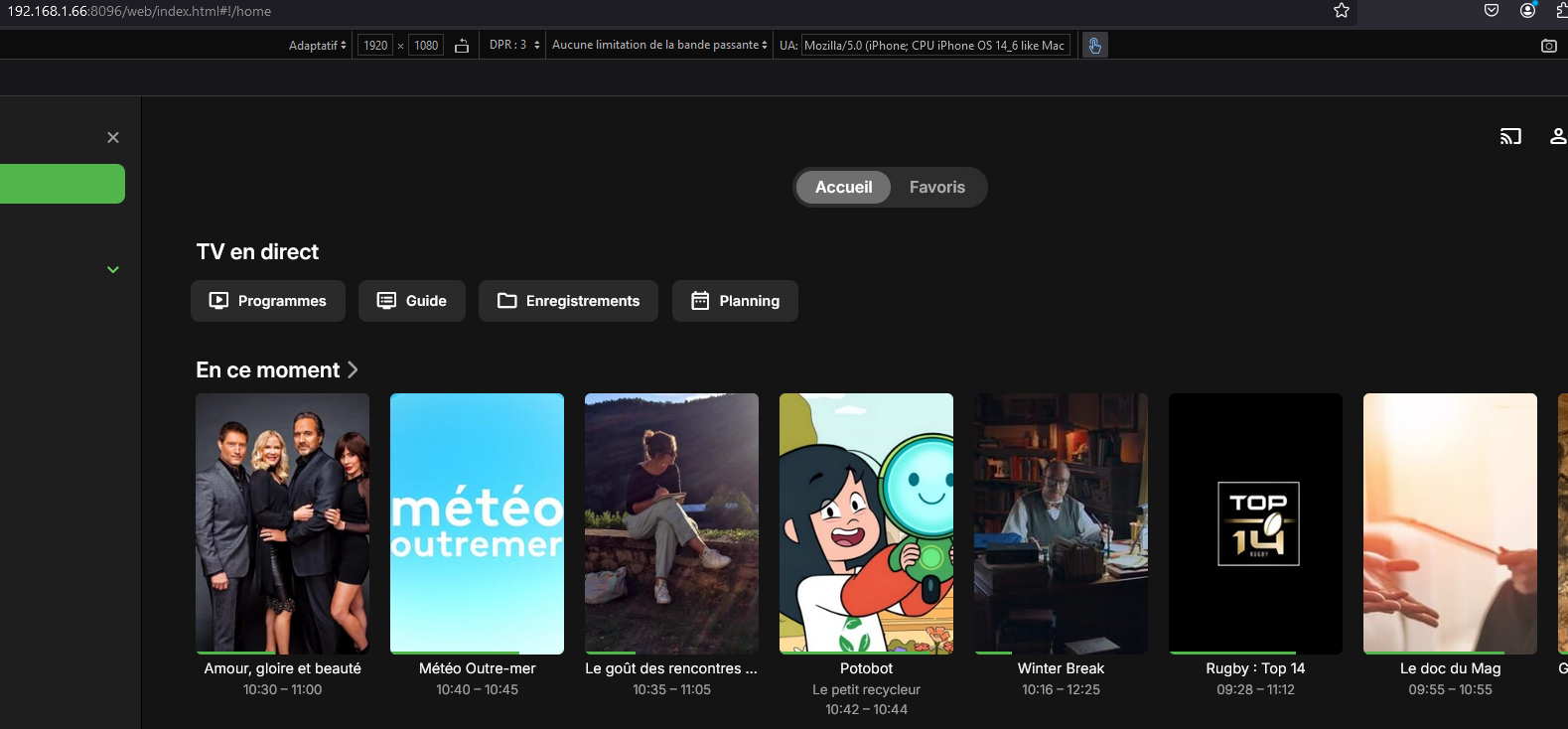Image resolution: width=1568 pixels, height=729 pixels.
Task: Expand the green chevron in sidebar
Action: pyautogui.click(x=113, y=269)
